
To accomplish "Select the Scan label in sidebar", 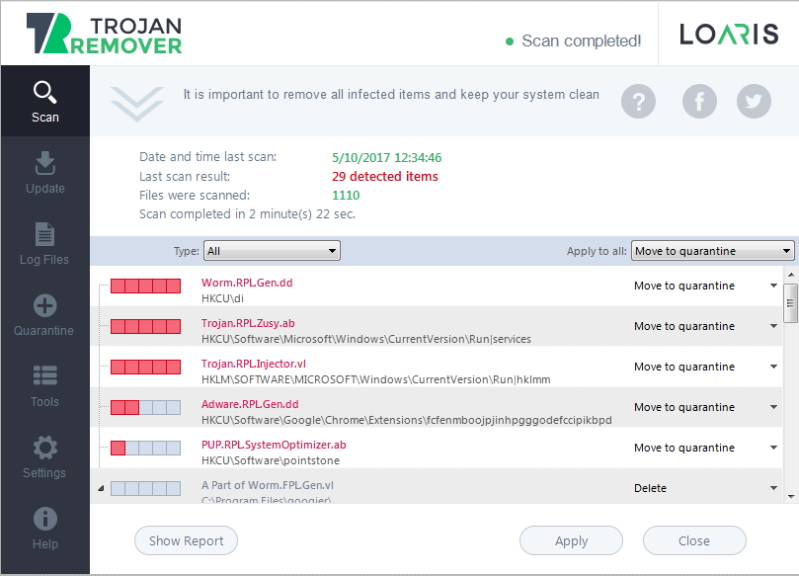I will click(45, 117).
